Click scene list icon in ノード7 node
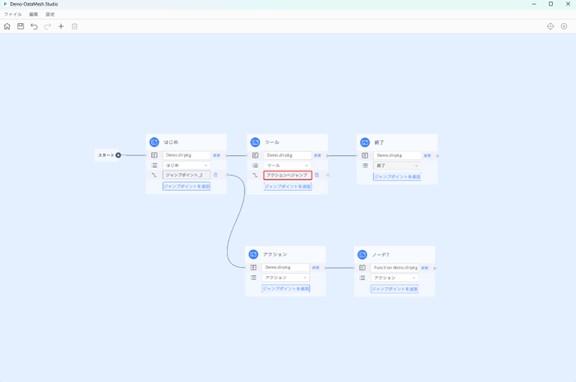The width and height of the screenshot is (576, 382). [362, 278]
